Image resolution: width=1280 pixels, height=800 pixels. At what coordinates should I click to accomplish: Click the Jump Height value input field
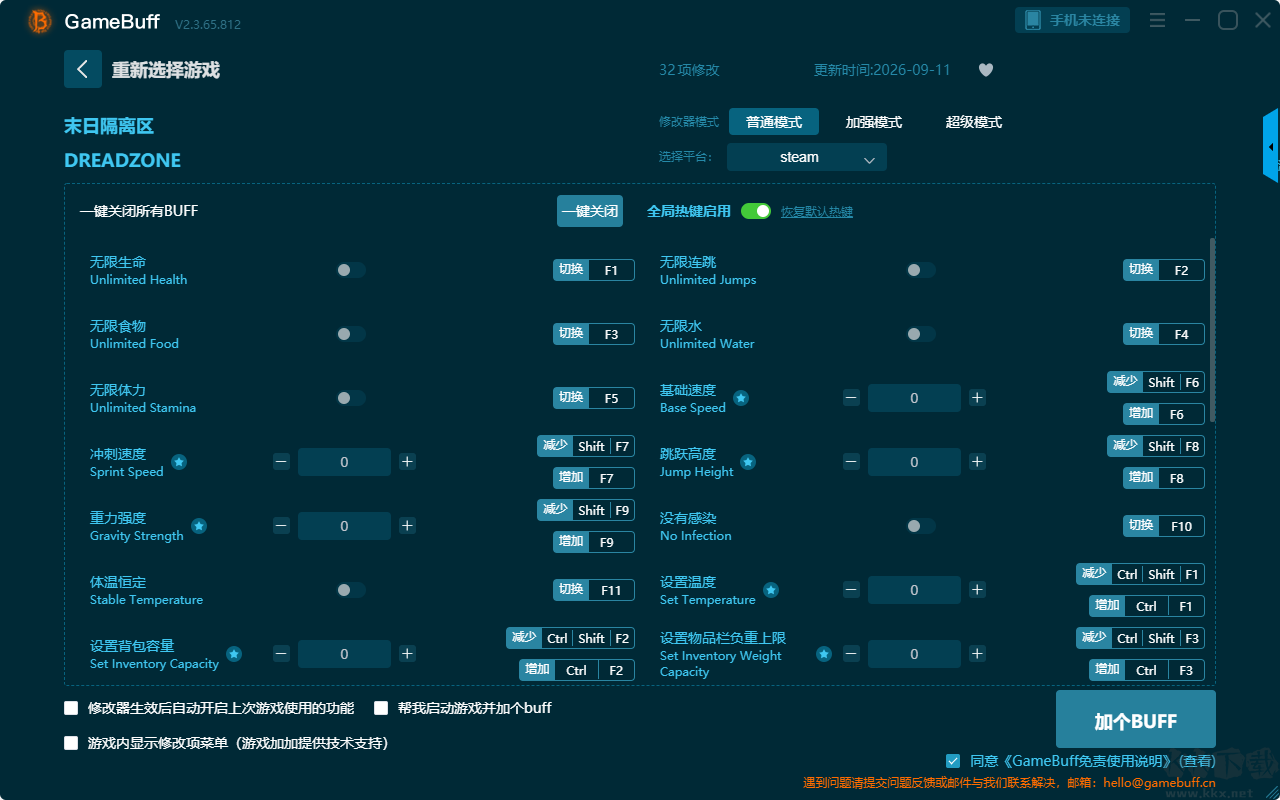pos(914,462)
